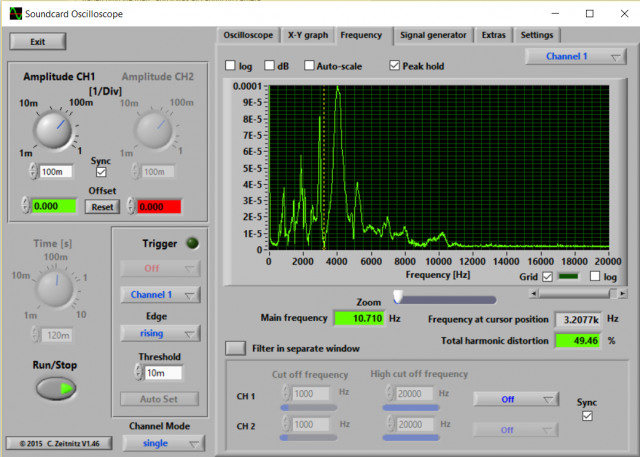Click the green Run/Stop play button
This screenshot has height=457, width=640.
click(x=57, y=389)
